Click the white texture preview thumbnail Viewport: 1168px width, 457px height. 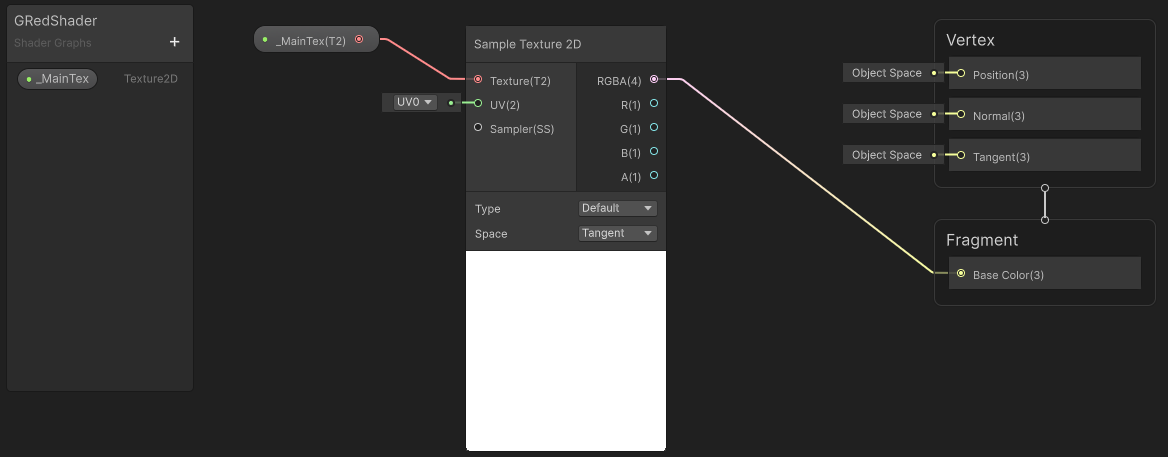tap(566, 350)
